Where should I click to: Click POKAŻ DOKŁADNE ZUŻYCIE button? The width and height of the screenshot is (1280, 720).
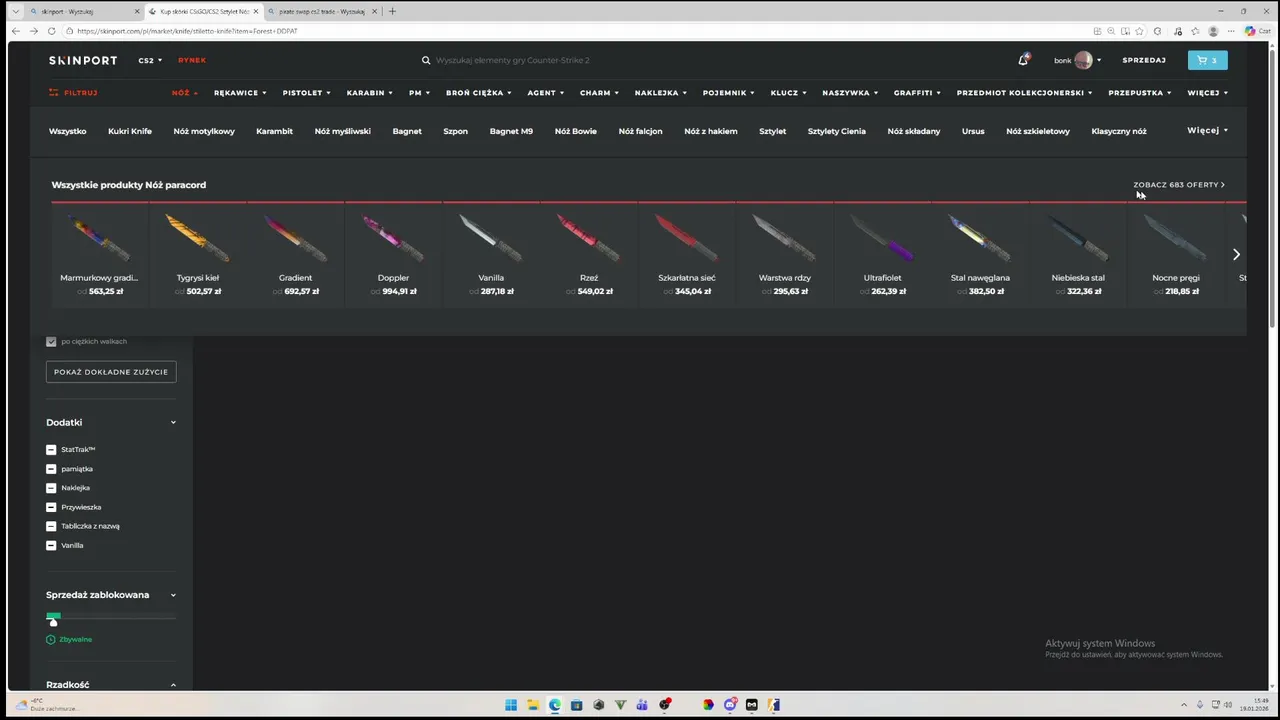(111, 372)
